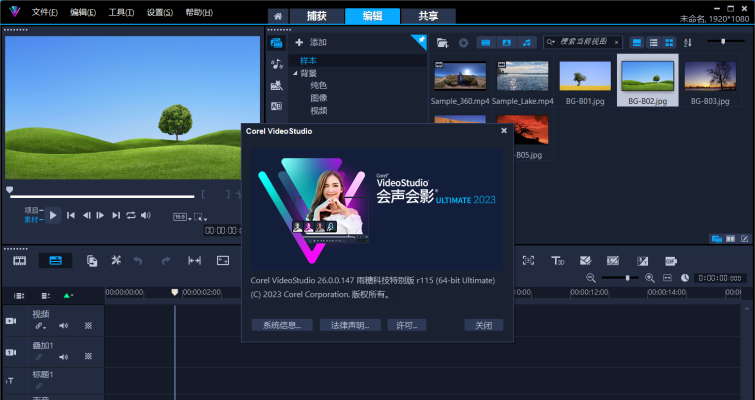The image size is (755, 400).
Task: Open the 工具(T) menu
Action: (121, 13)
